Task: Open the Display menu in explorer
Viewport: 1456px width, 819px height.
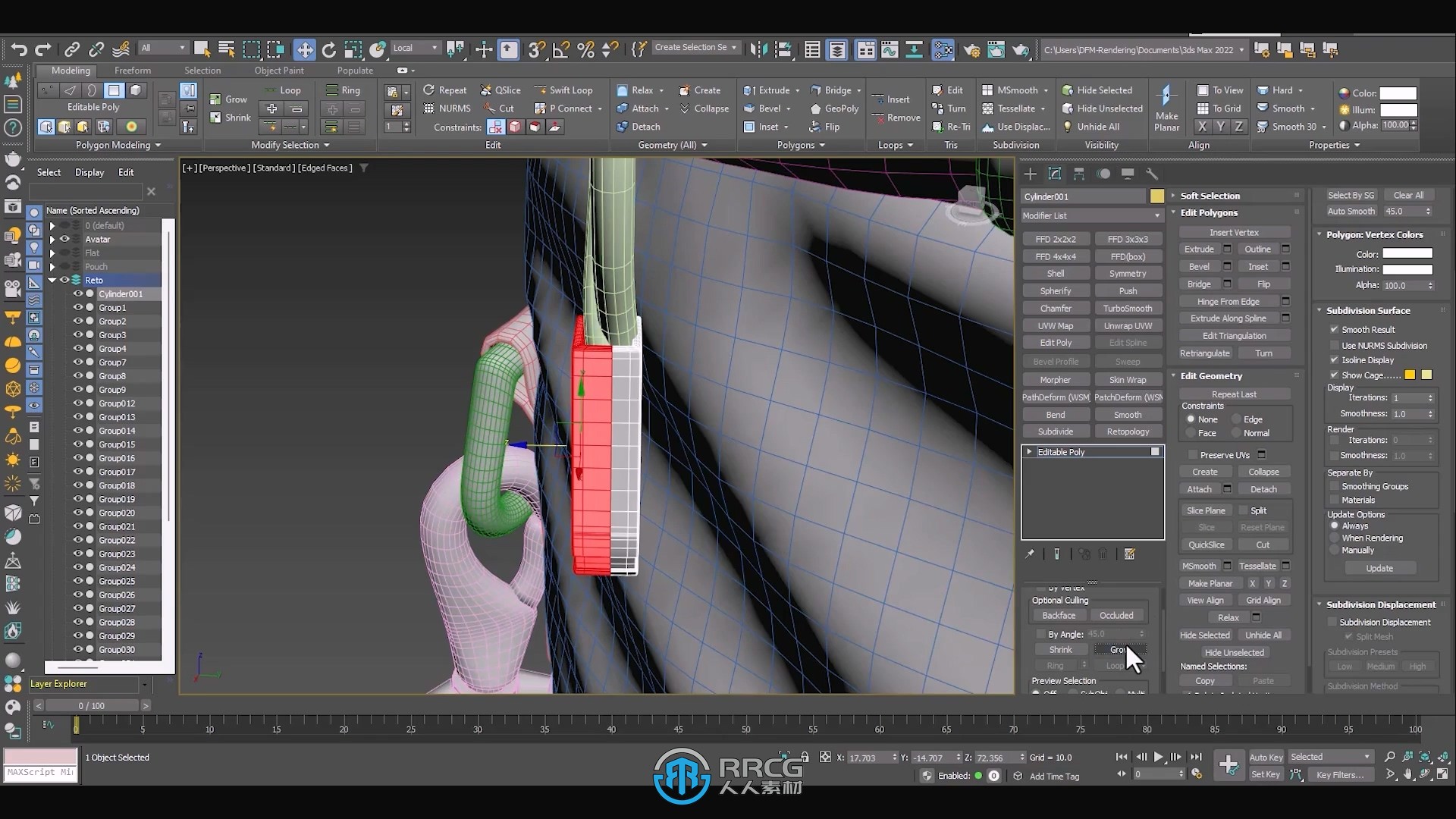Action: (89, 173)
